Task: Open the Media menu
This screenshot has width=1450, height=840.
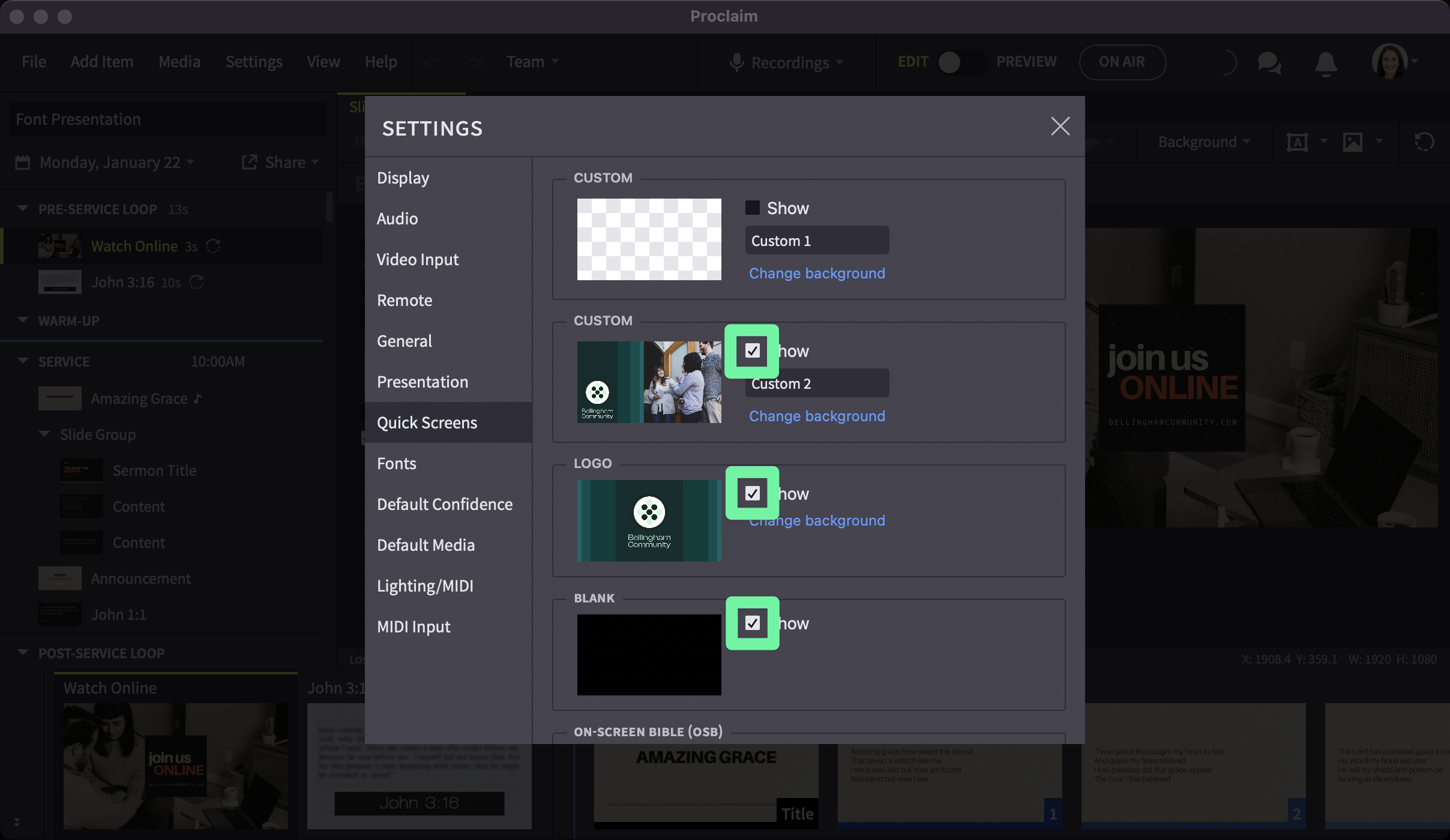Action: pyautogui.click(x=179, y=62)
